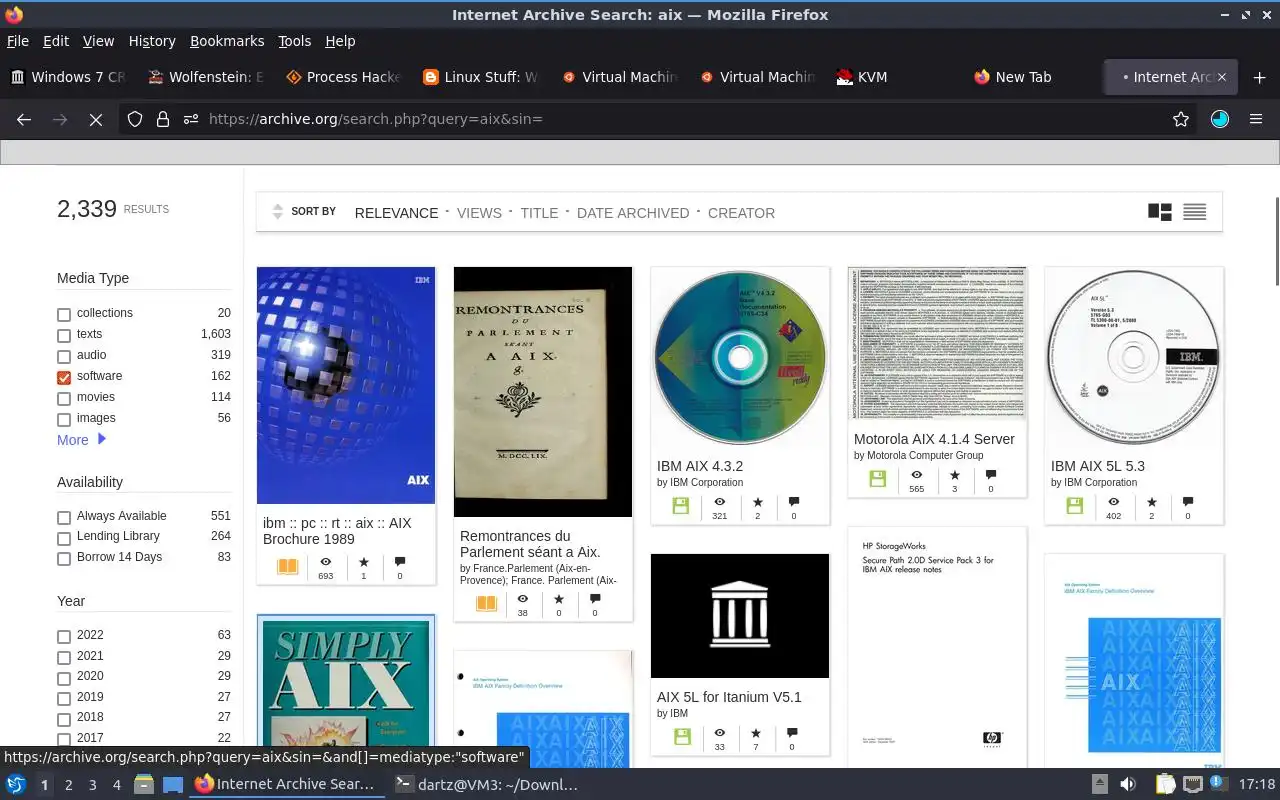1280x800 pixels.
Task: Open the Simply AIX book cover thumbnail
Action: click(346, 692)
